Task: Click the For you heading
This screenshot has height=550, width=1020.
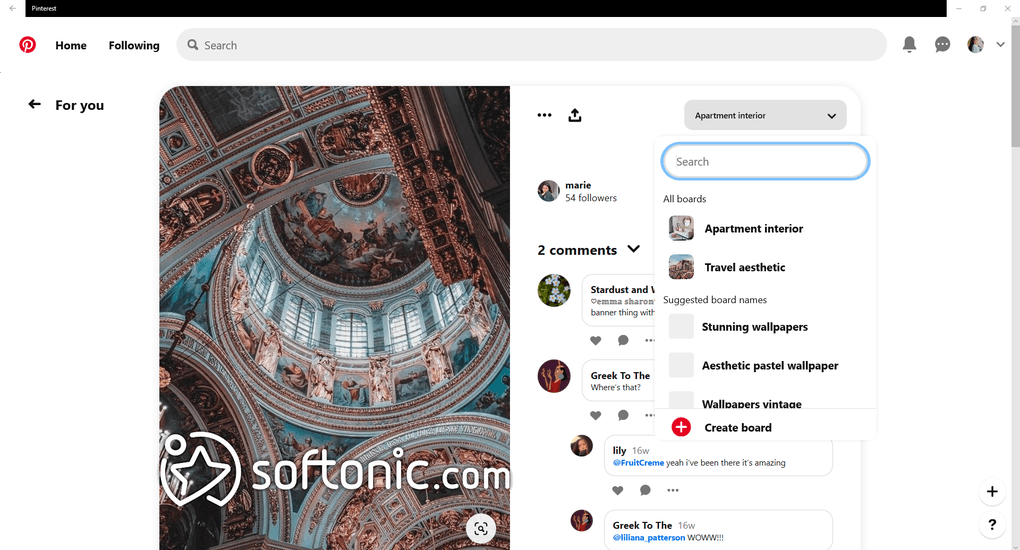Action: tap(79, 105)
